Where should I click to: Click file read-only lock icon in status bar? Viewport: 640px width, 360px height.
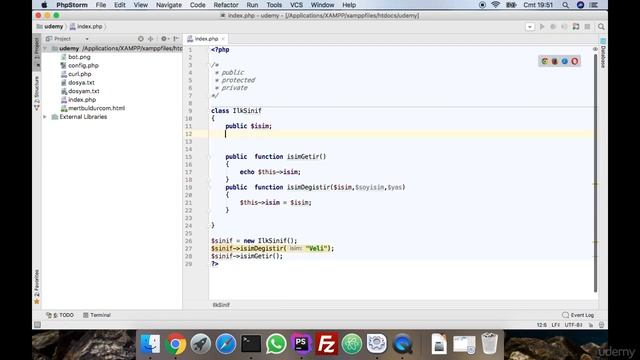coord(591,325)
